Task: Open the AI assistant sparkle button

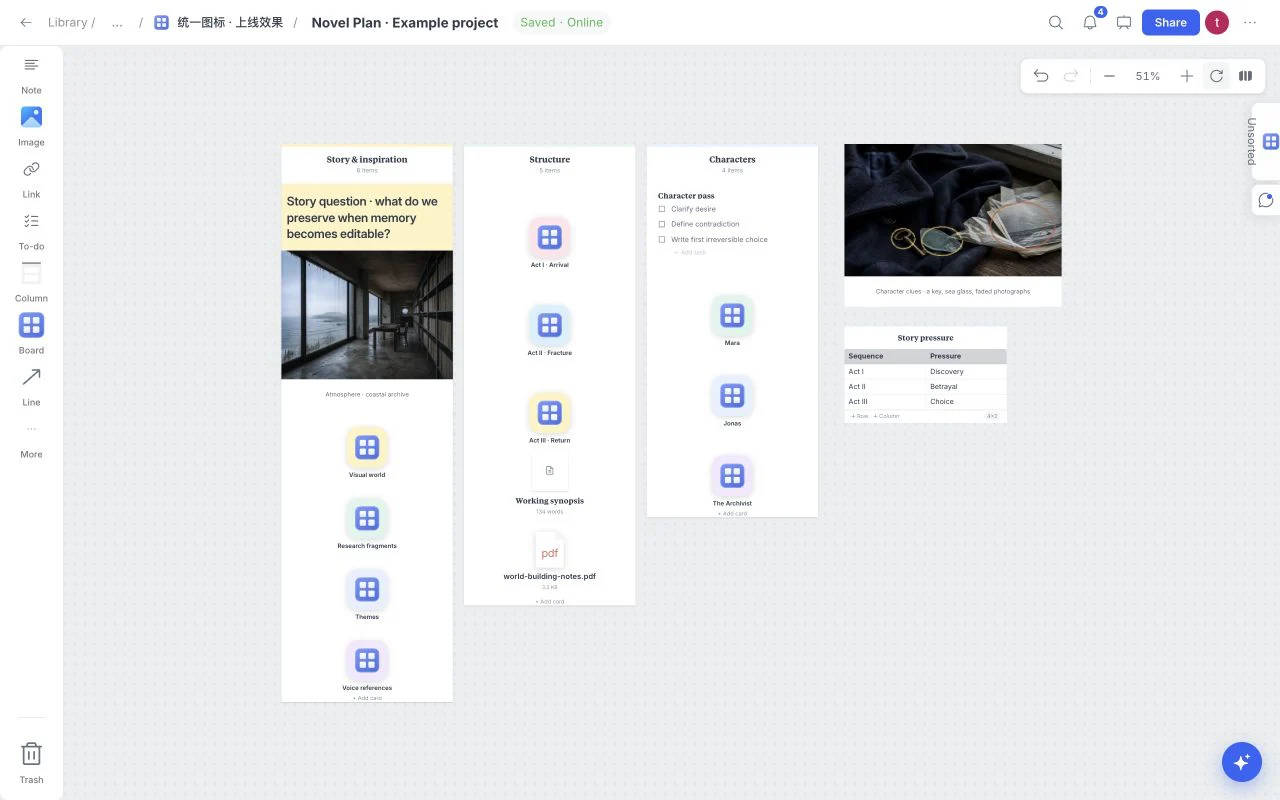Action: [x=1242, y=762]
